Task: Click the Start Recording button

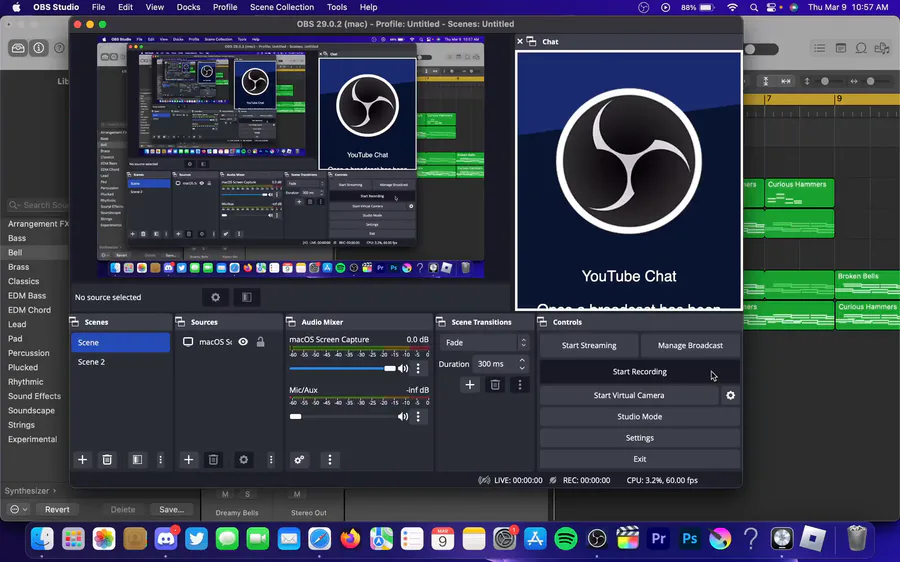Action: [640, 372]
